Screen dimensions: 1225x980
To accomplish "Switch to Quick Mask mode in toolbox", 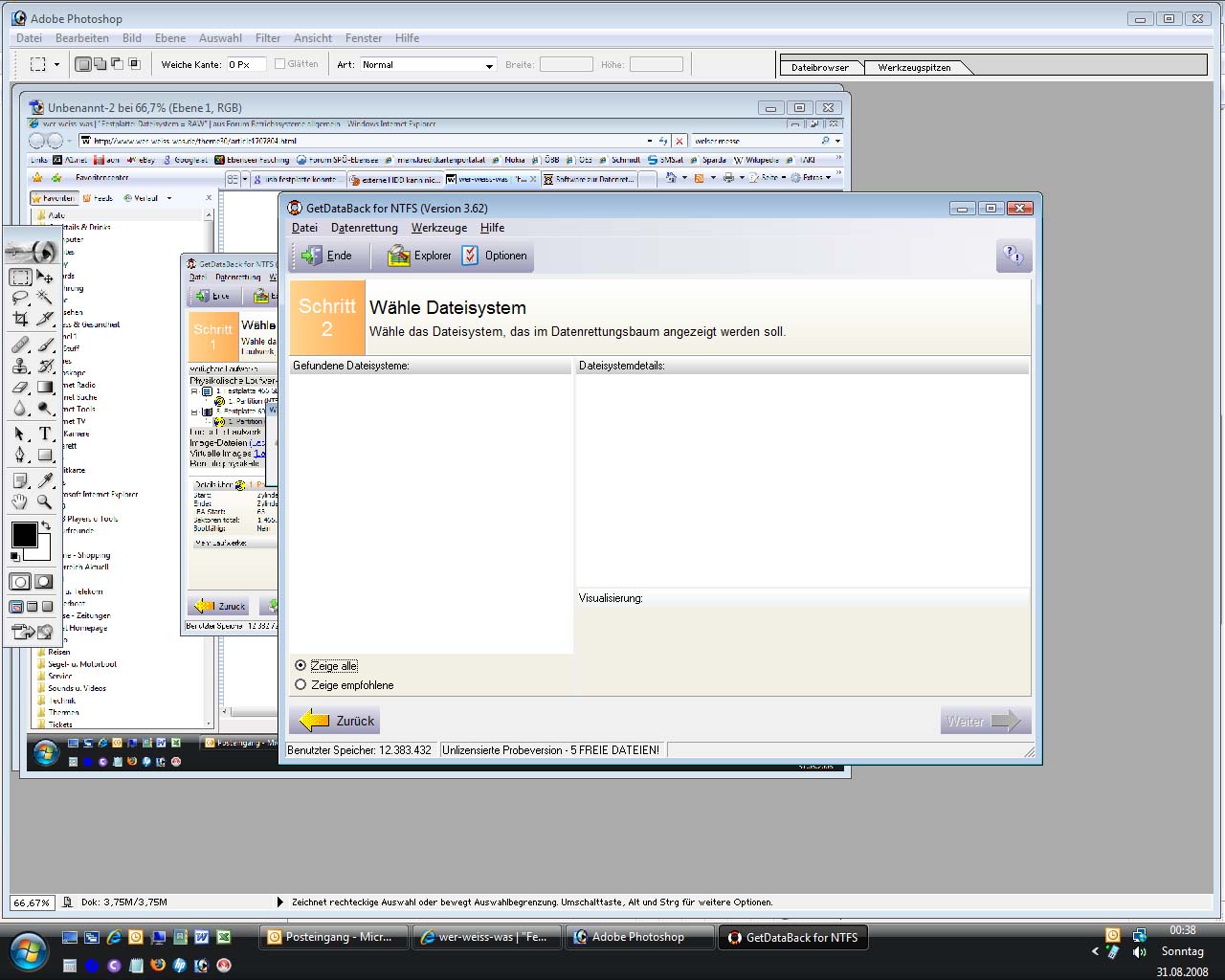I will [x=44, y=581].
